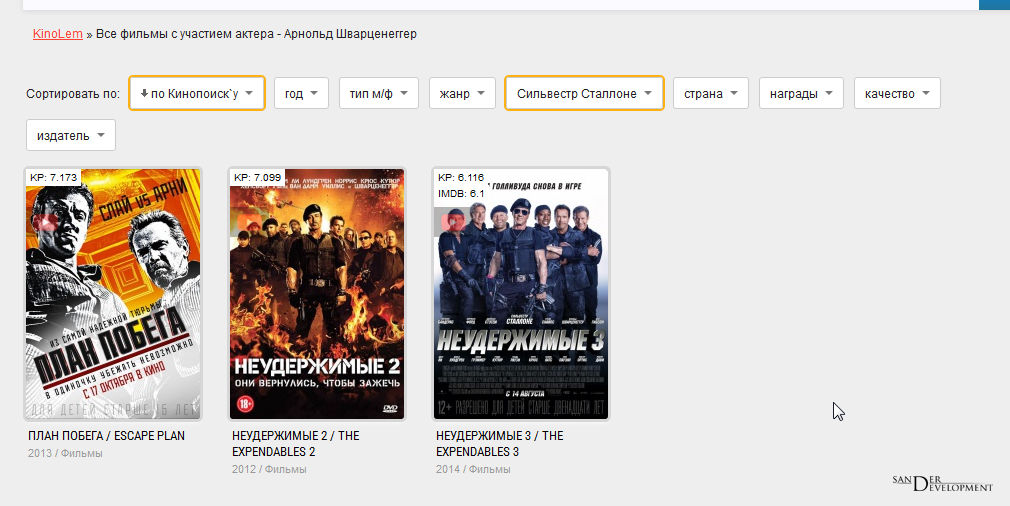Image resolution: width=1010 pixels, height=506 pixels.
Task: Click the 'KP: 7.099' rating badge
Action: tap(257, 177)
